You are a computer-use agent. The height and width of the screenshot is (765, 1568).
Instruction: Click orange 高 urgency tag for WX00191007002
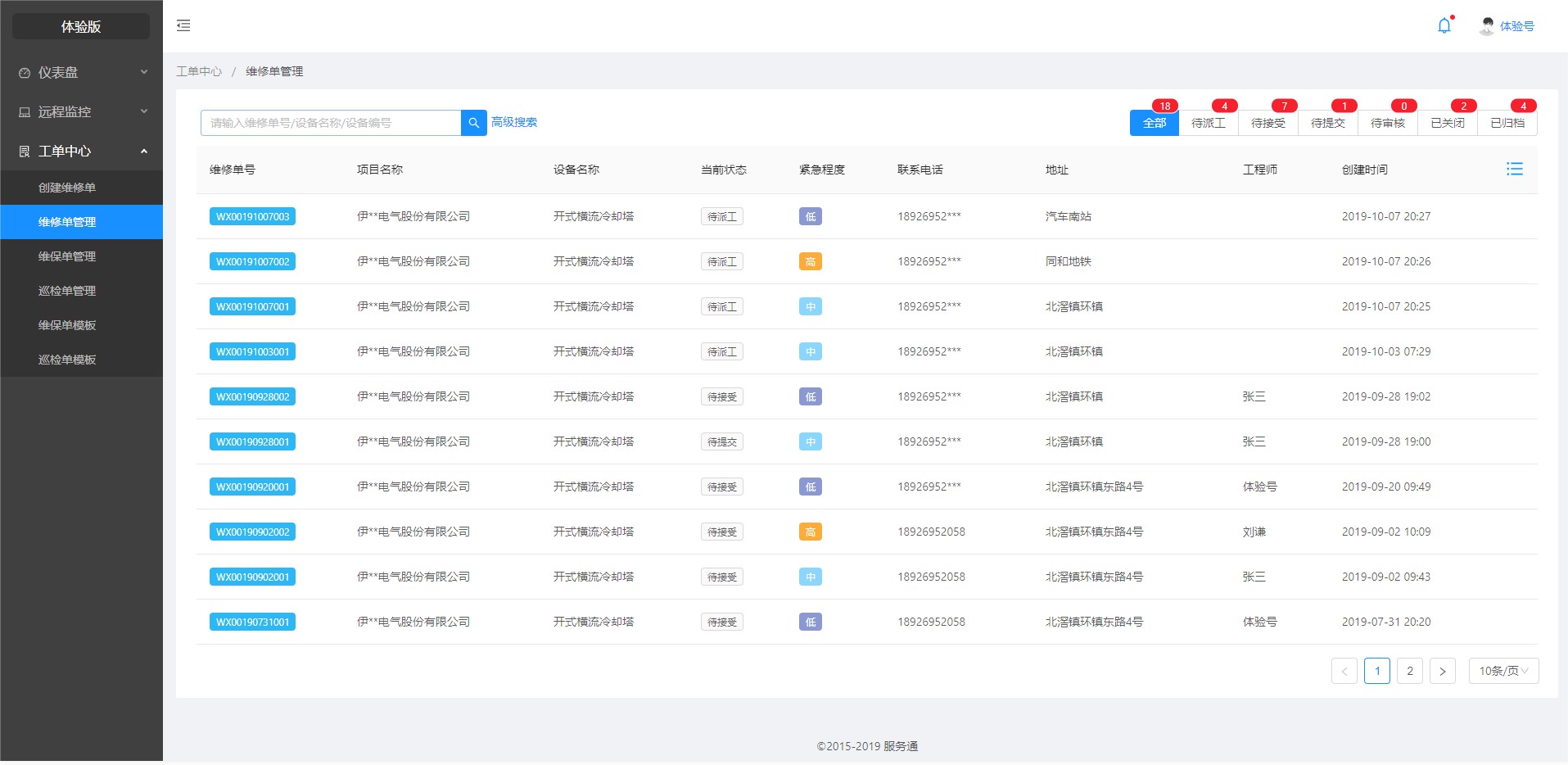[x=811, y=261]
